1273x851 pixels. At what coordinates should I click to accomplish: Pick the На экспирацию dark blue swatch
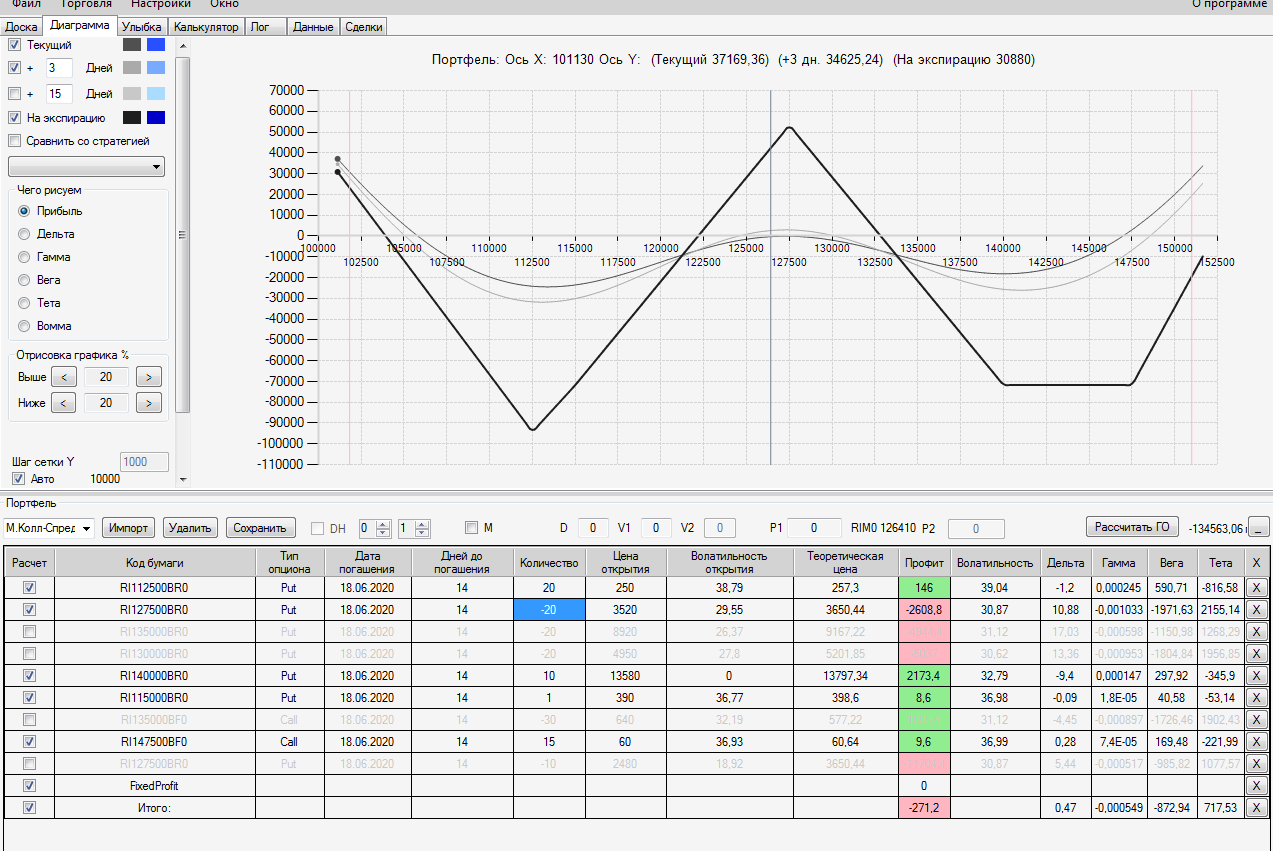pyautogui.click(x=155, y=118)
